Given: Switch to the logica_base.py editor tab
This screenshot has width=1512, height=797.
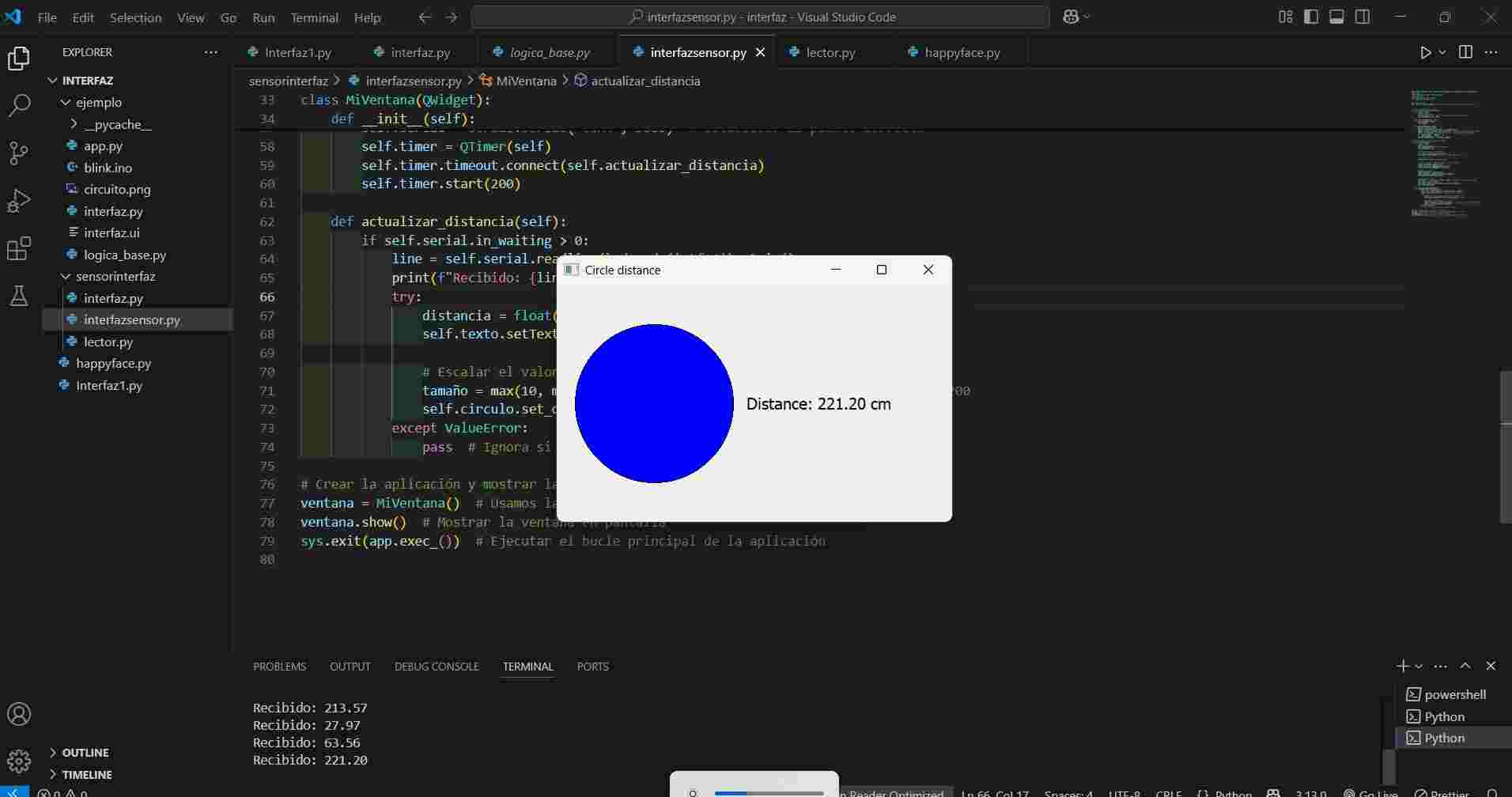Looking at the screenshot, I should [550, 52].
